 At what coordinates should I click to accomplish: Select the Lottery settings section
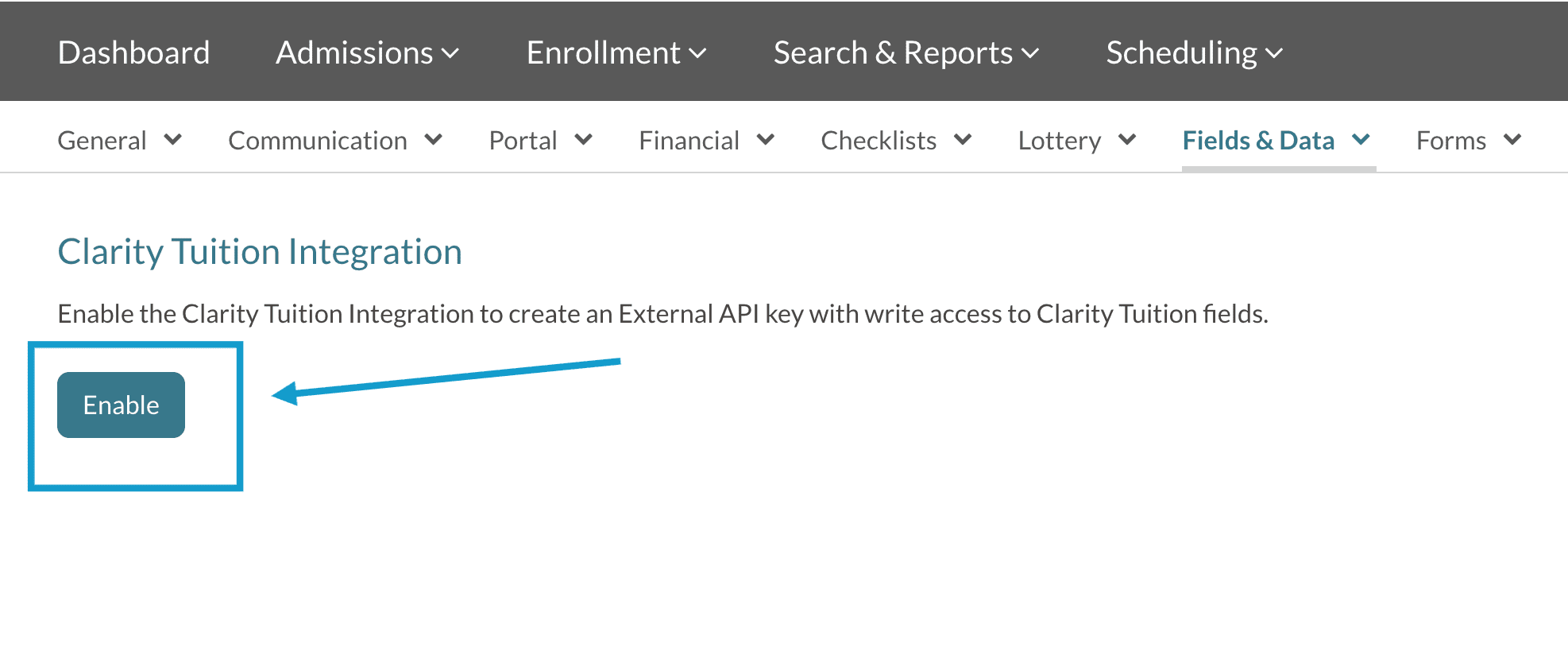(x=1060, y=140)
